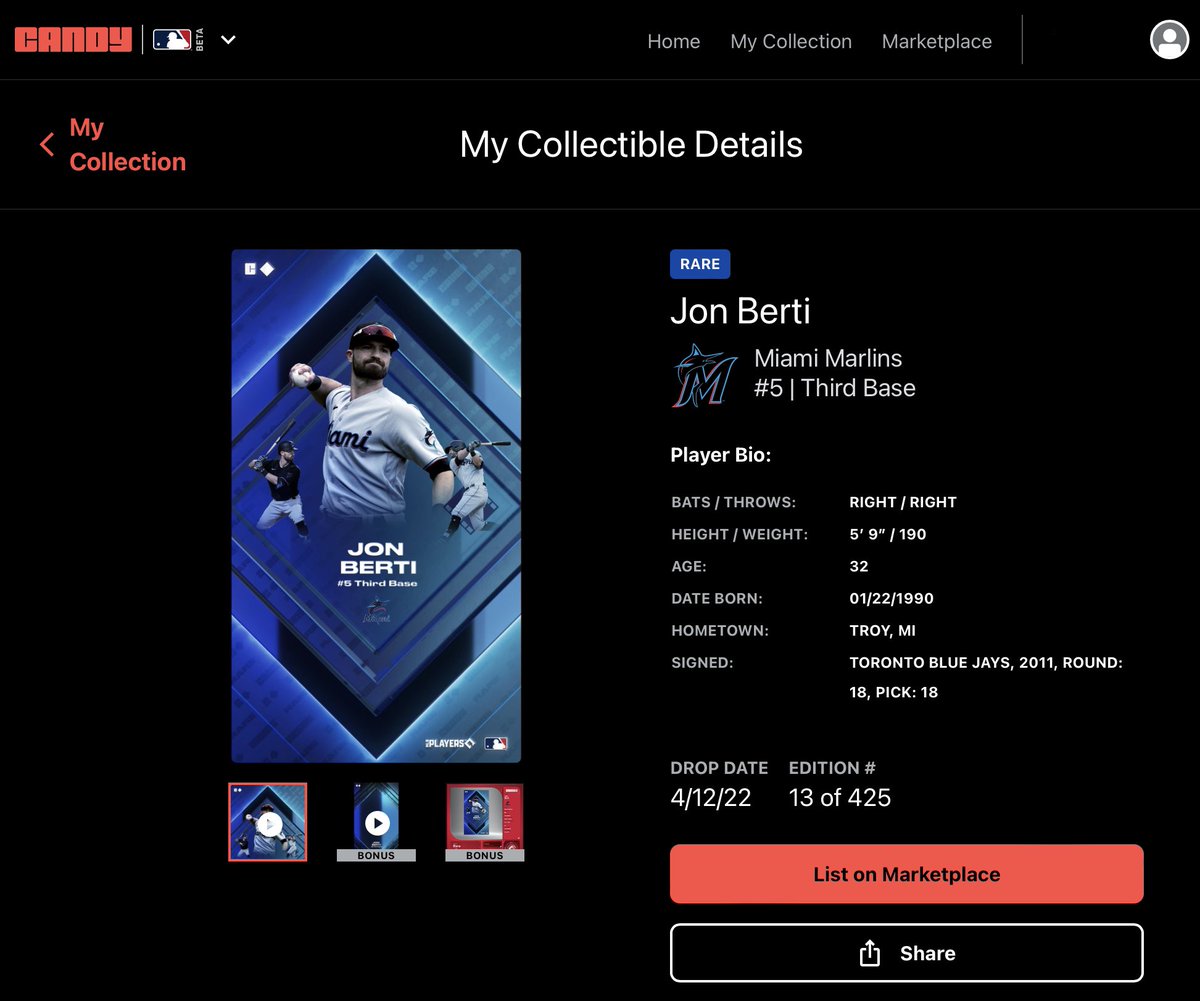Click hometown 'TROY, MI'

click(882, 630)
